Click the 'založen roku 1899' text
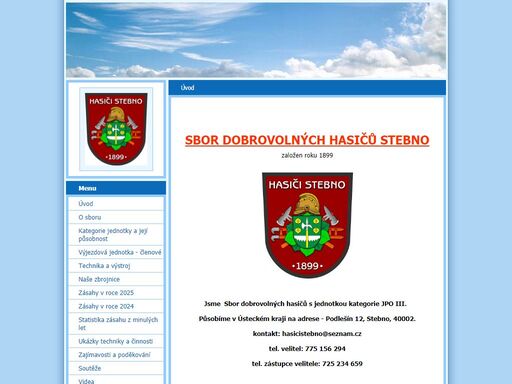Image resolution: width=512 pixels, height=384 pixels. pyautogui.click(x=307, y=155)
